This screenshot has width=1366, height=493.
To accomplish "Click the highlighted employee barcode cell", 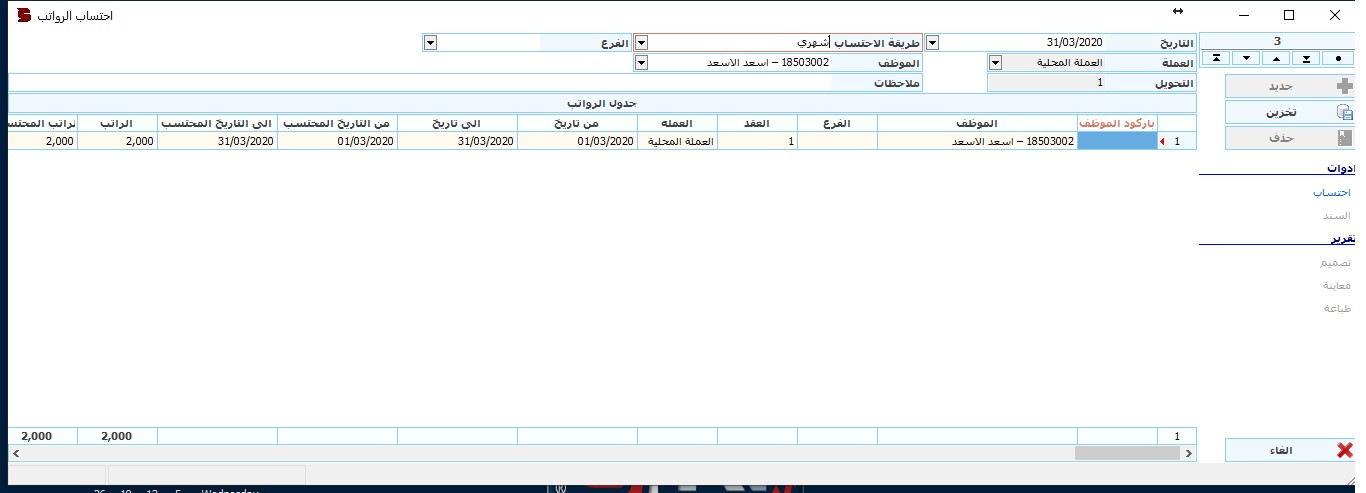I will click(x=1116, y=142).
